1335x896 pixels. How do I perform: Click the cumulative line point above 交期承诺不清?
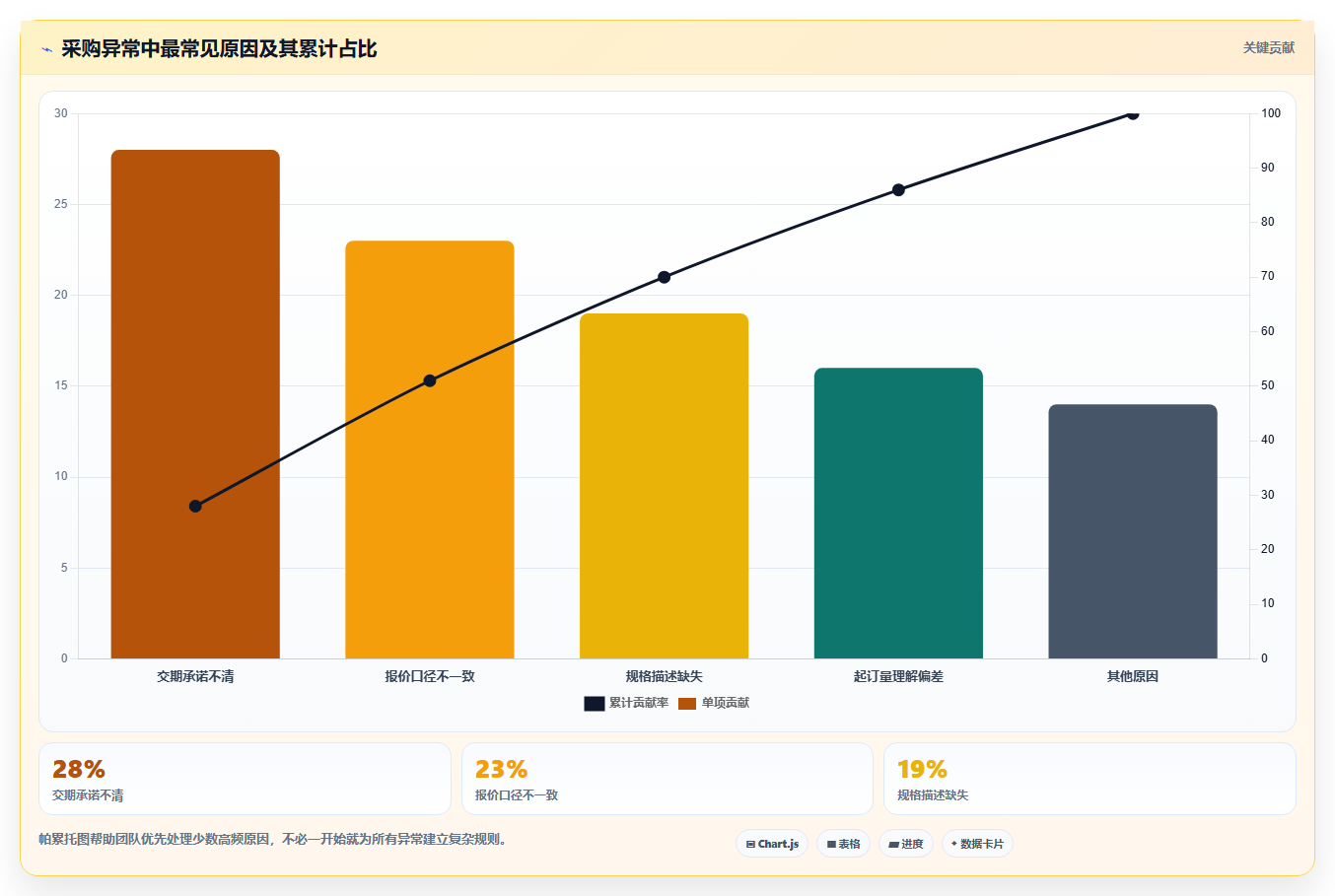click(x=195, y=506)
